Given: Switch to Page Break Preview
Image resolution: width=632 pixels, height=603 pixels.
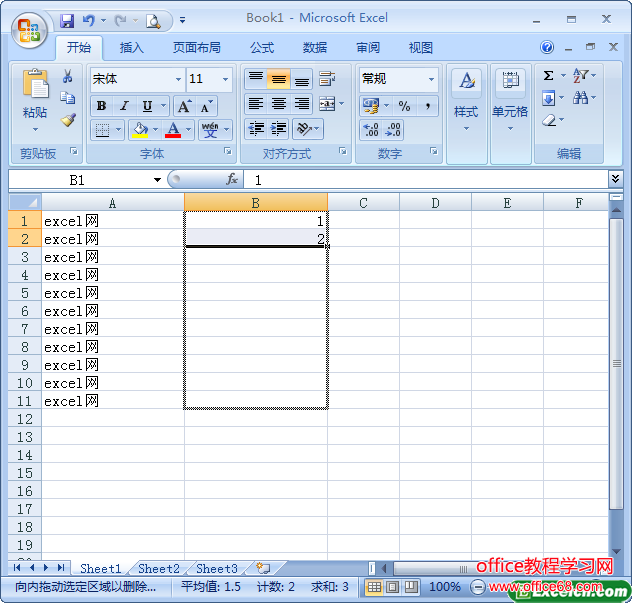Looking at the screenshot, I should [411, 587].
